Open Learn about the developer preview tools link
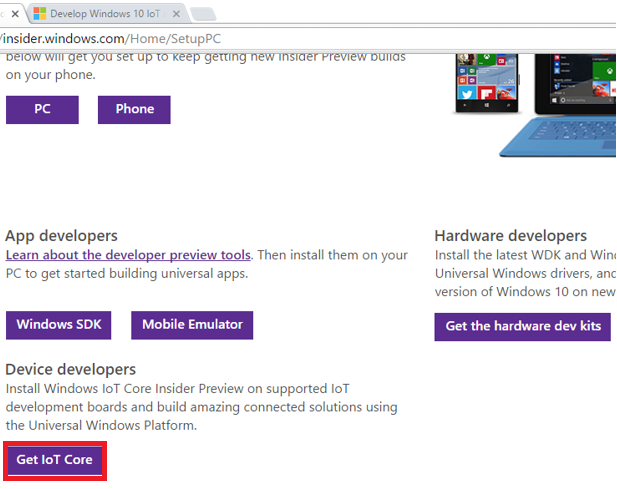617x489 pixels. coord(128,255)
